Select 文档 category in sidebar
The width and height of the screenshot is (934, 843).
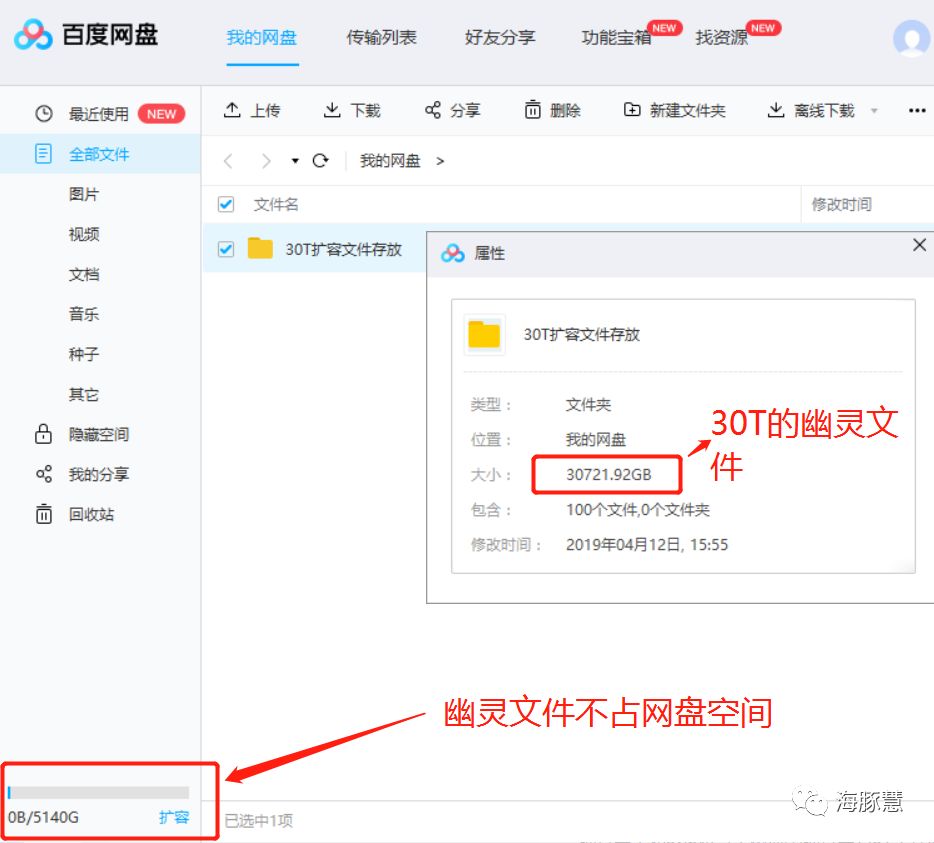(84, 274)
